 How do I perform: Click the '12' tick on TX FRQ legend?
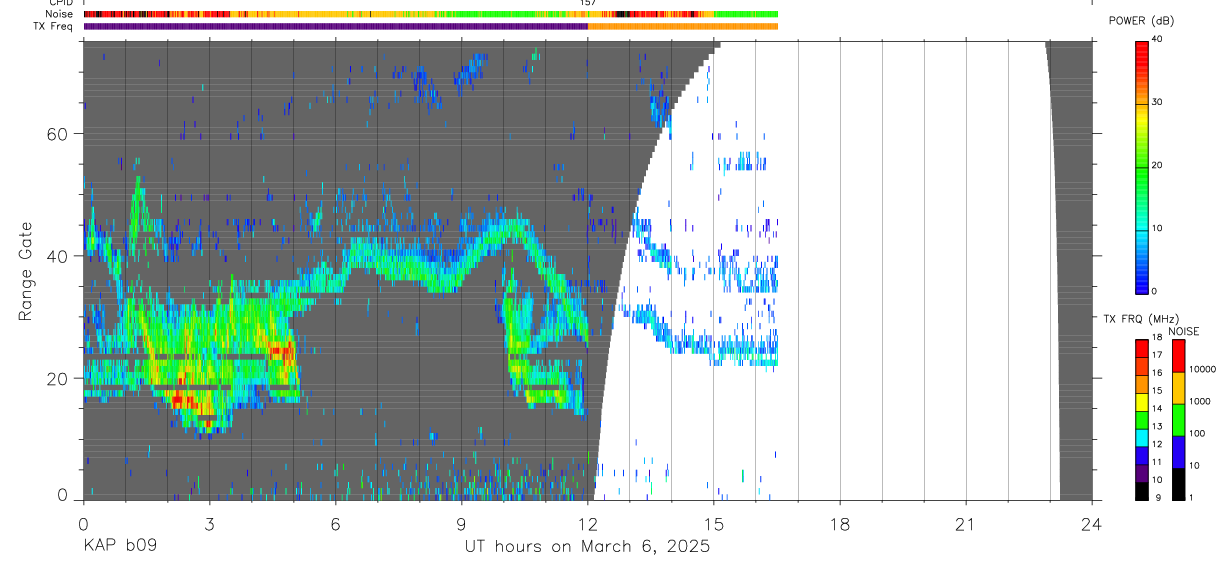point(1157,444)
